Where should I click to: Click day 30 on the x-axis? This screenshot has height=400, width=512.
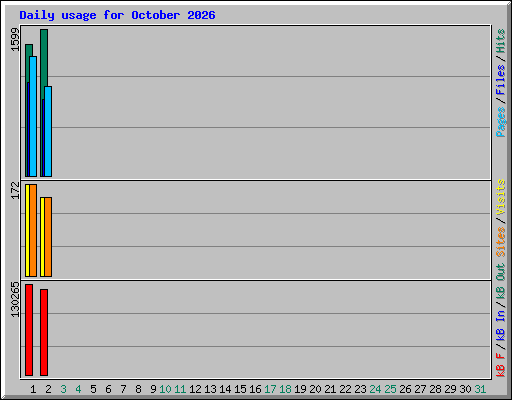click(465, 389)
